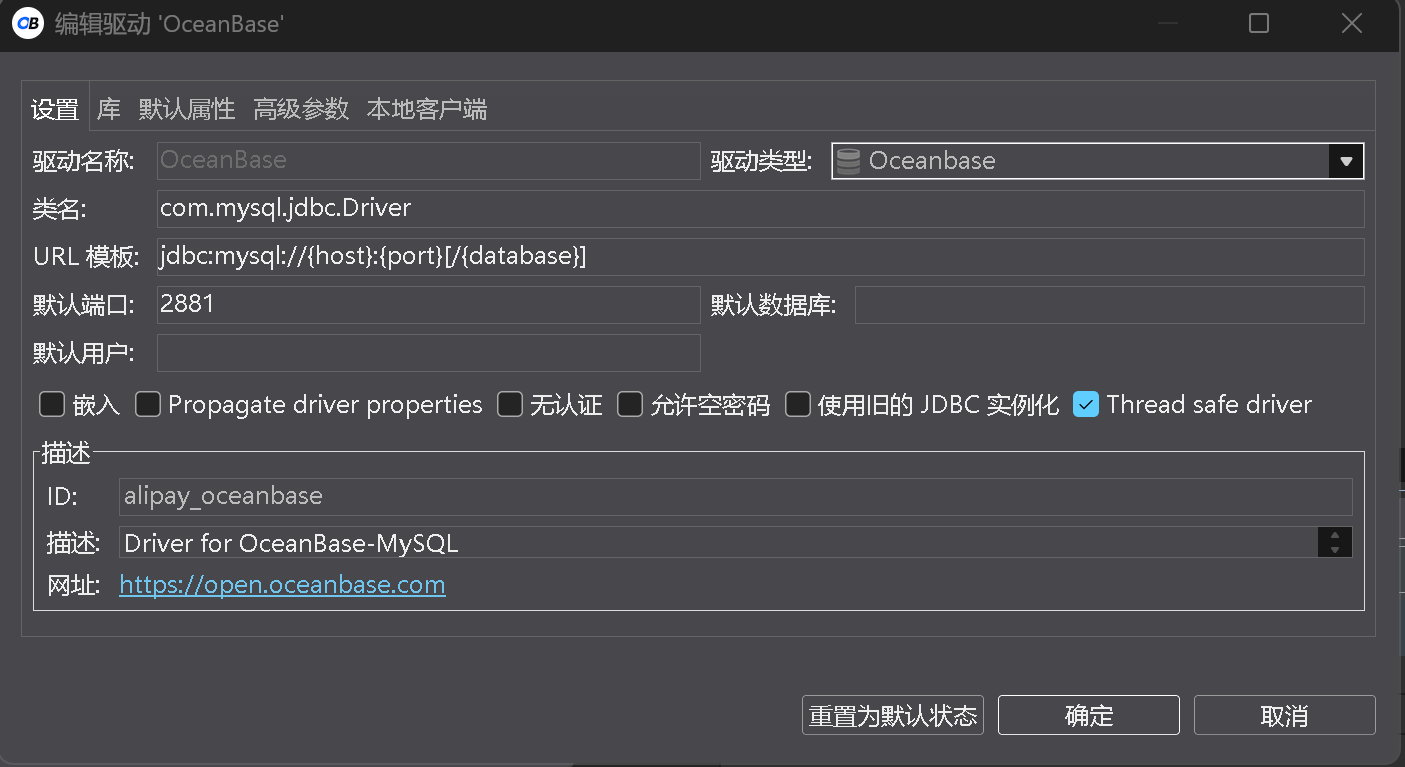
Task: Click the 默认端口 field showing 2881
Action: tap(429, 305)
